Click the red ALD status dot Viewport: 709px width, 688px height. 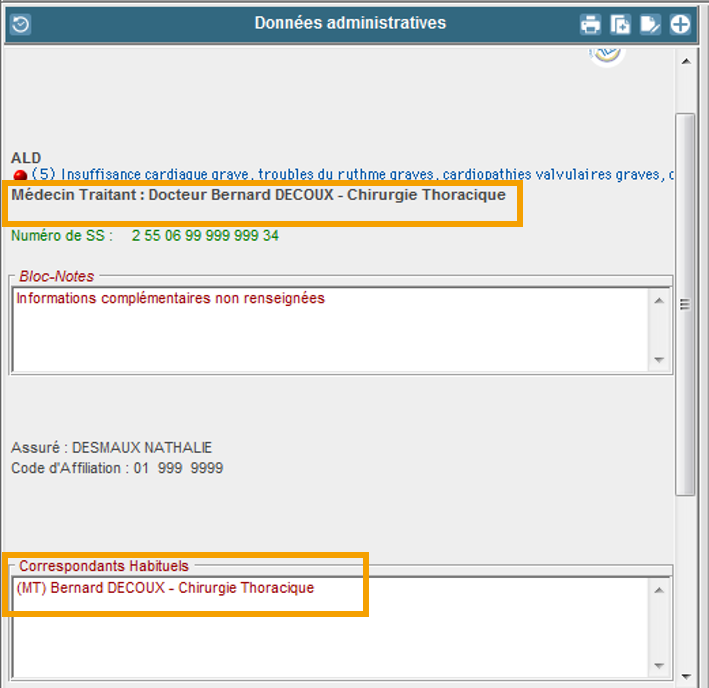pos(20,176)
